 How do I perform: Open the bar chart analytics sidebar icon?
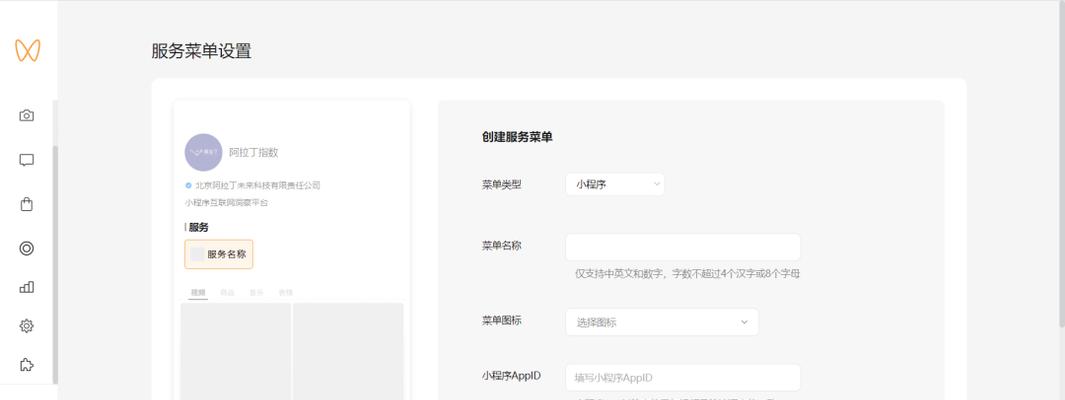coord(26,287)
